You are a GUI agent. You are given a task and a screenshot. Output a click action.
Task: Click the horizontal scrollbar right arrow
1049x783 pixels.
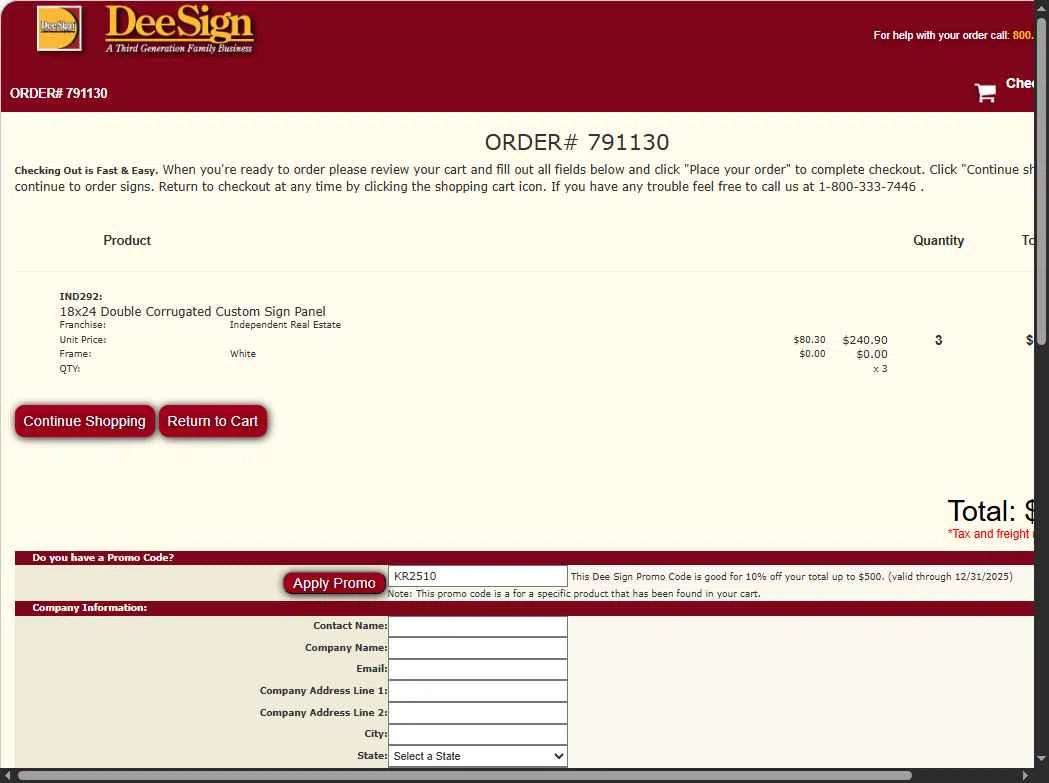[x=1025, y=776]
